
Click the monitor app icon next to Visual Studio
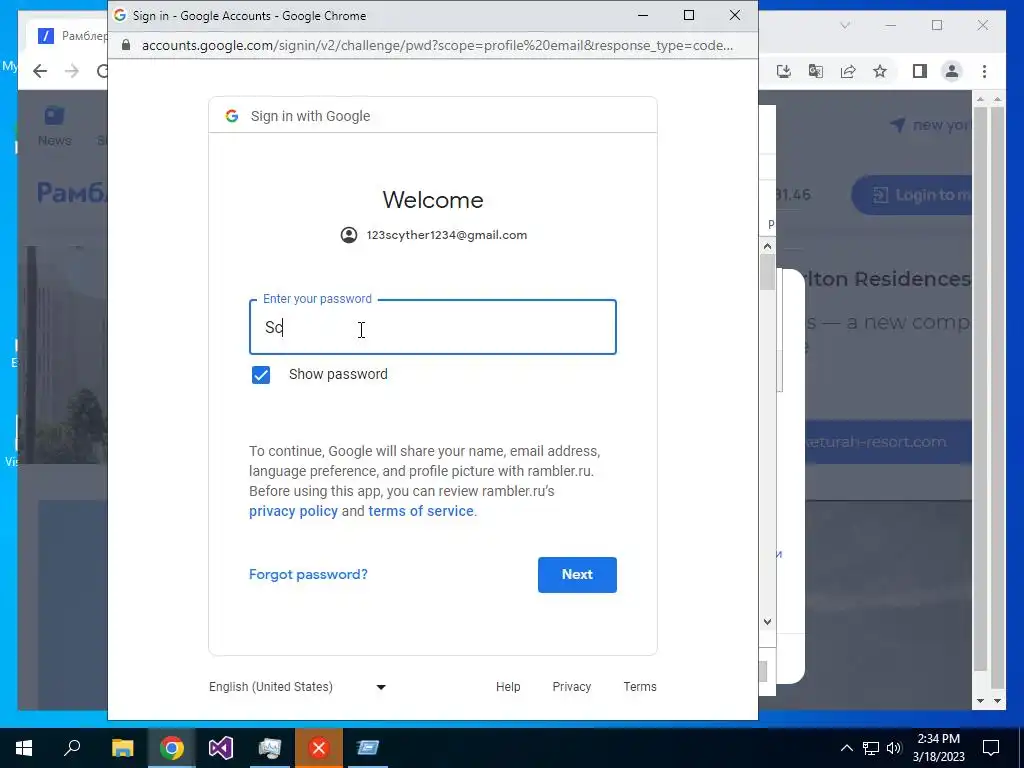(x=270, y=748)
